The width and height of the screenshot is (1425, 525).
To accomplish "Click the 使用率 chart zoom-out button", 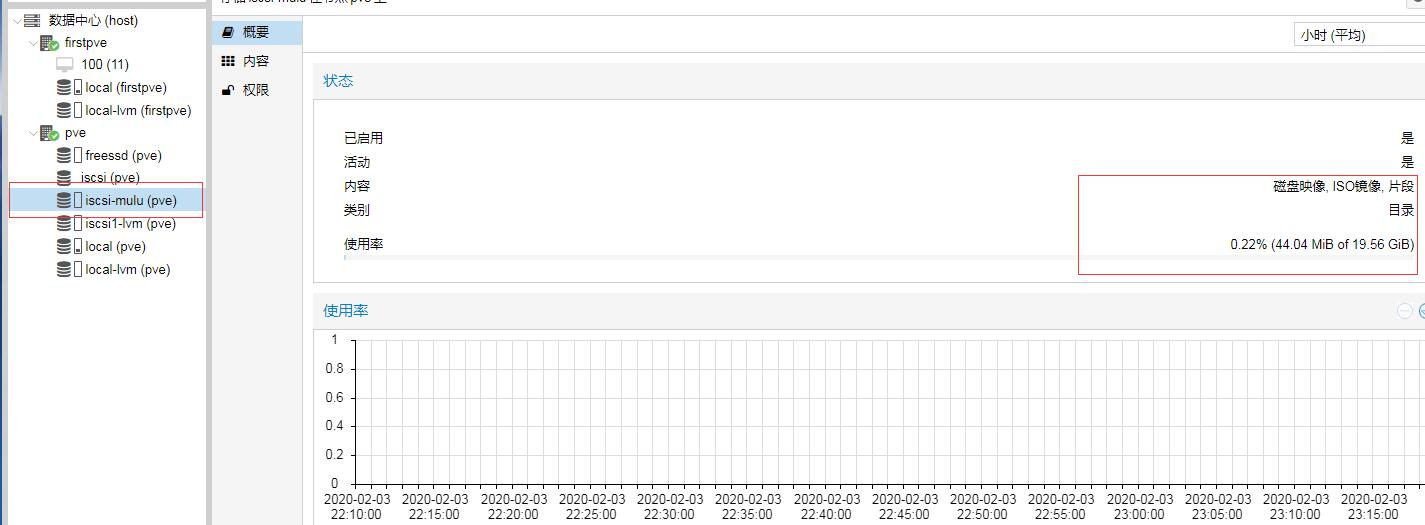I will point(1405,311).
